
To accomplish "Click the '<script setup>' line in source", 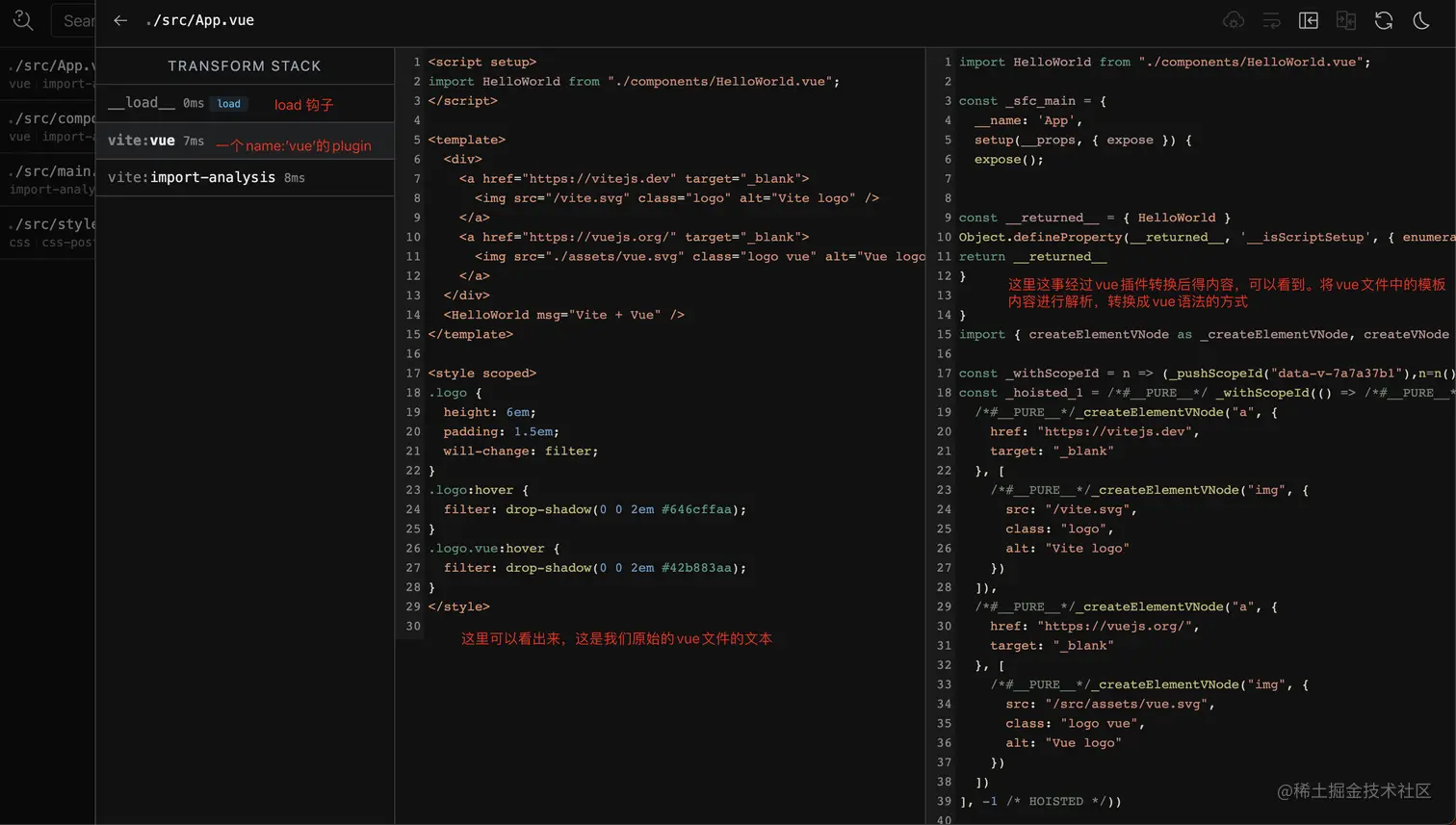I will click(x=482, y=62).
